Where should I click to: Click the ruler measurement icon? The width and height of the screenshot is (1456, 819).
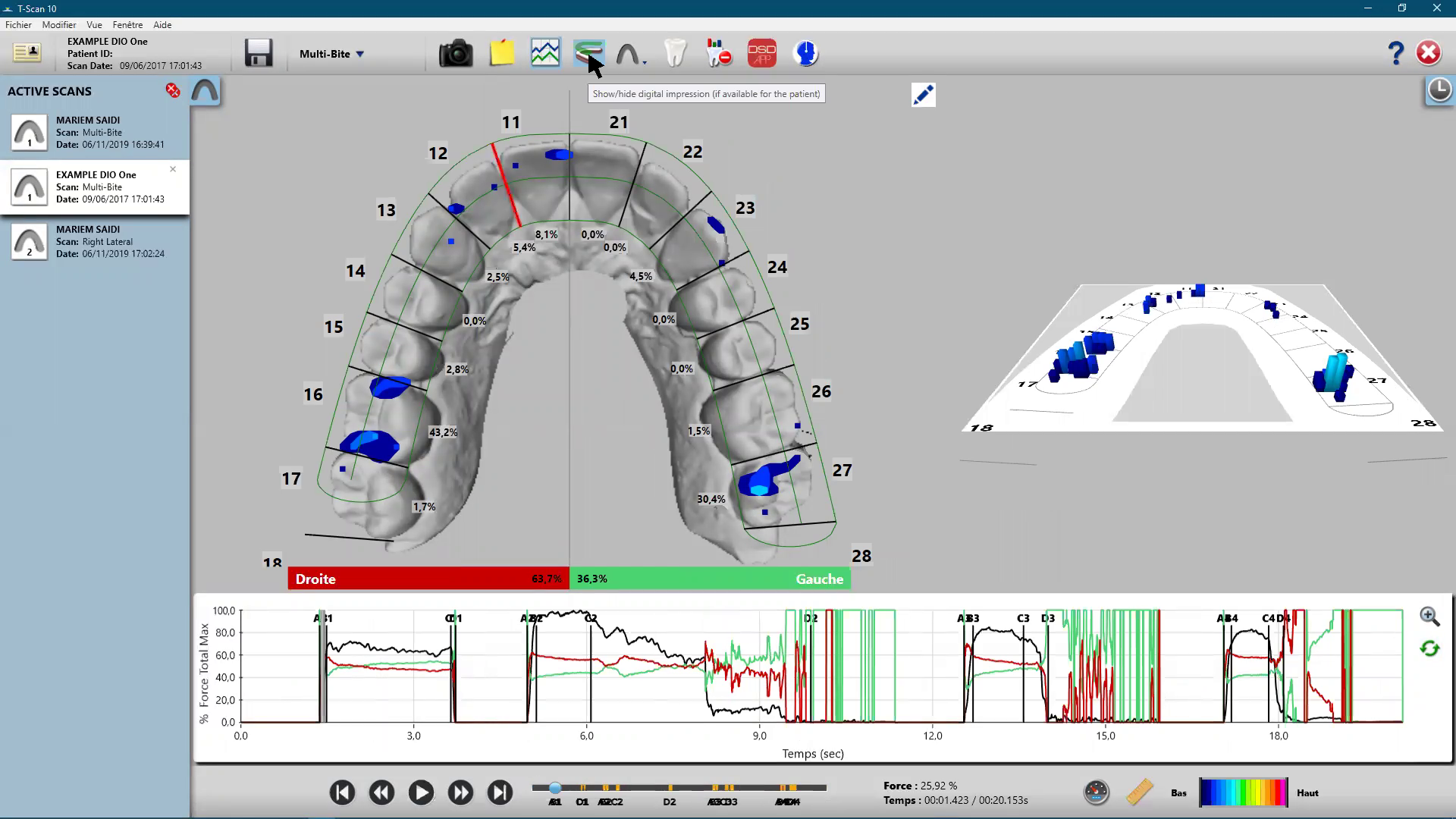pos(1139,792)
